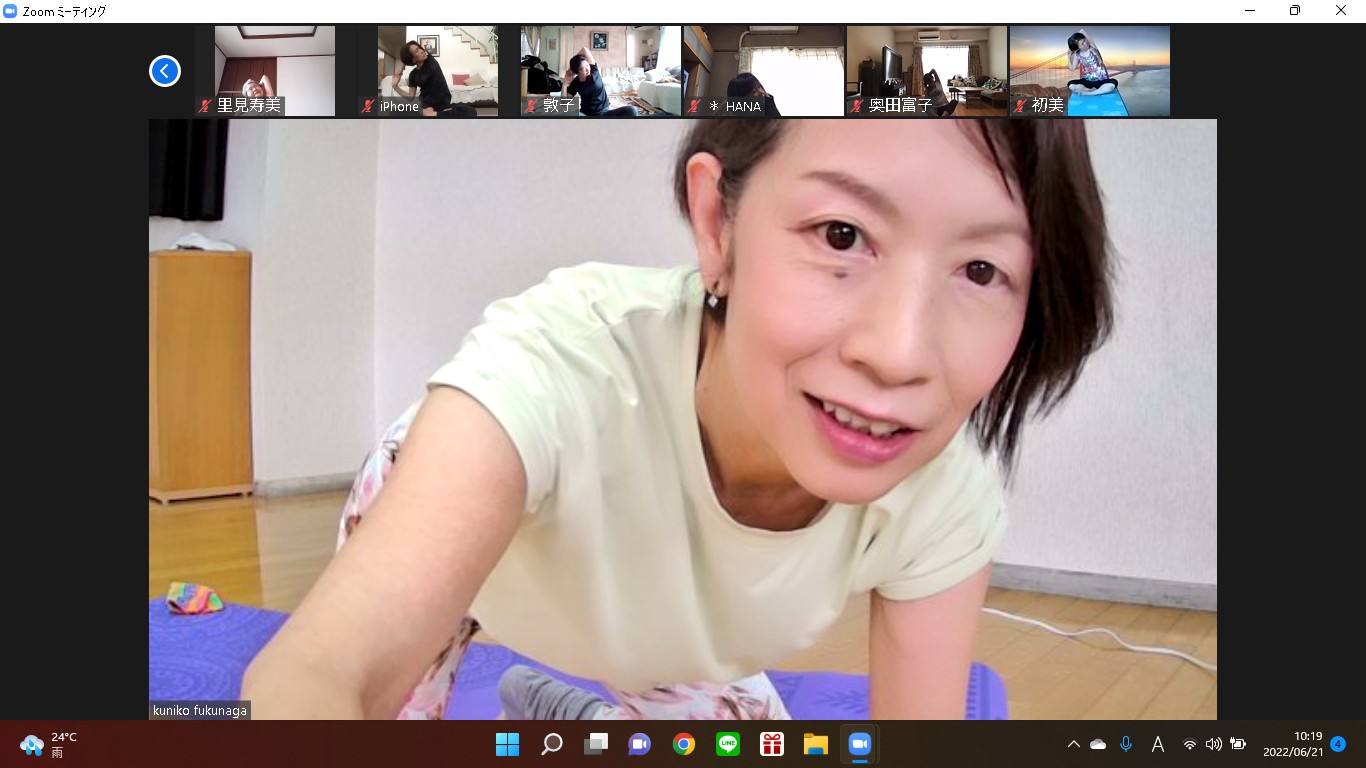Click muted microphone icon next to HANA

[x=694, y=106]
